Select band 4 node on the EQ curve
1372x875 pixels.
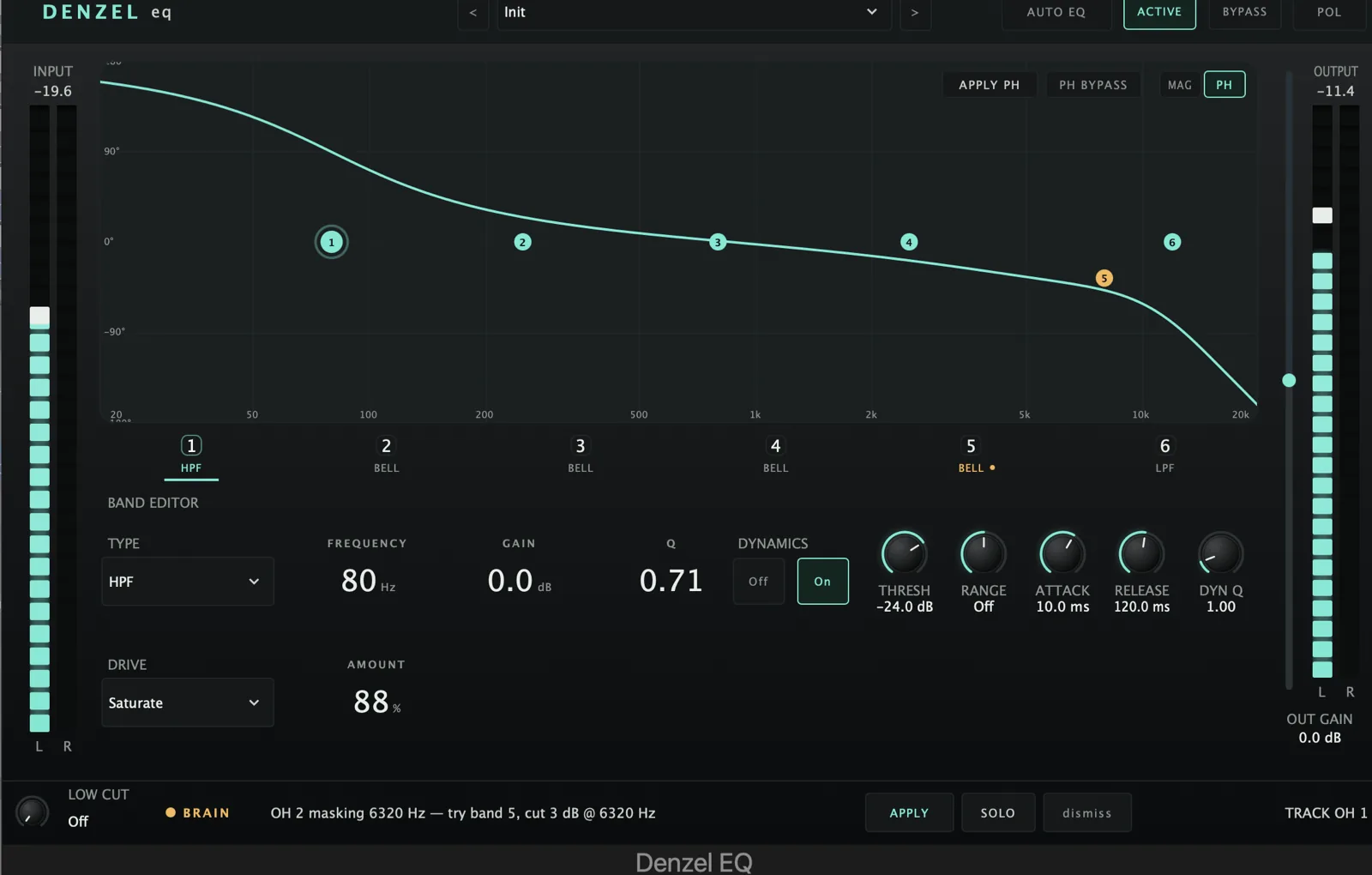[909, 242]
